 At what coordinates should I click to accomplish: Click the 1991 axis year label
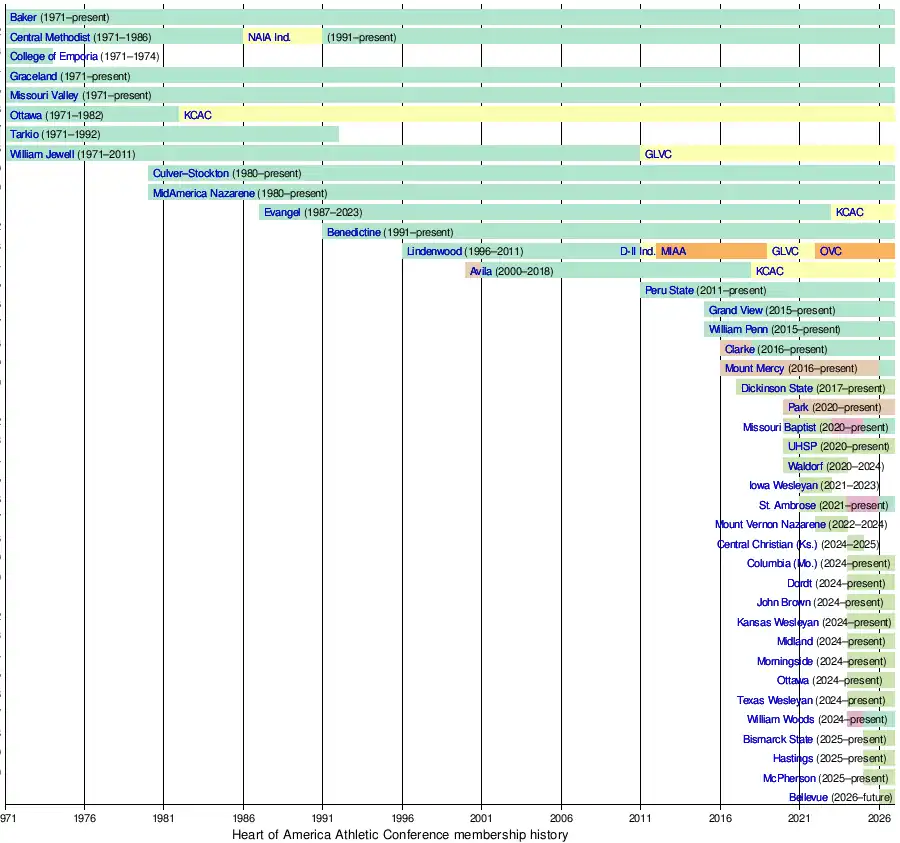tap(323, 818)
